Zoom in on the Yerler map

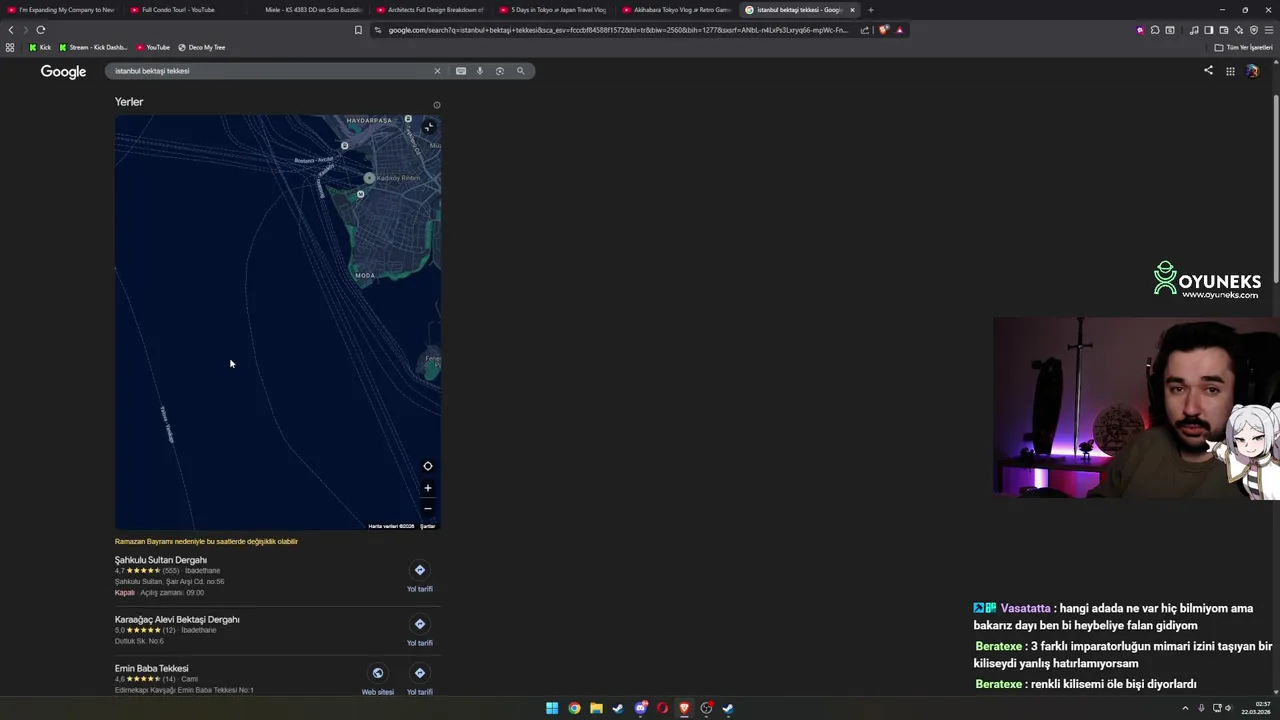[428, 488]
